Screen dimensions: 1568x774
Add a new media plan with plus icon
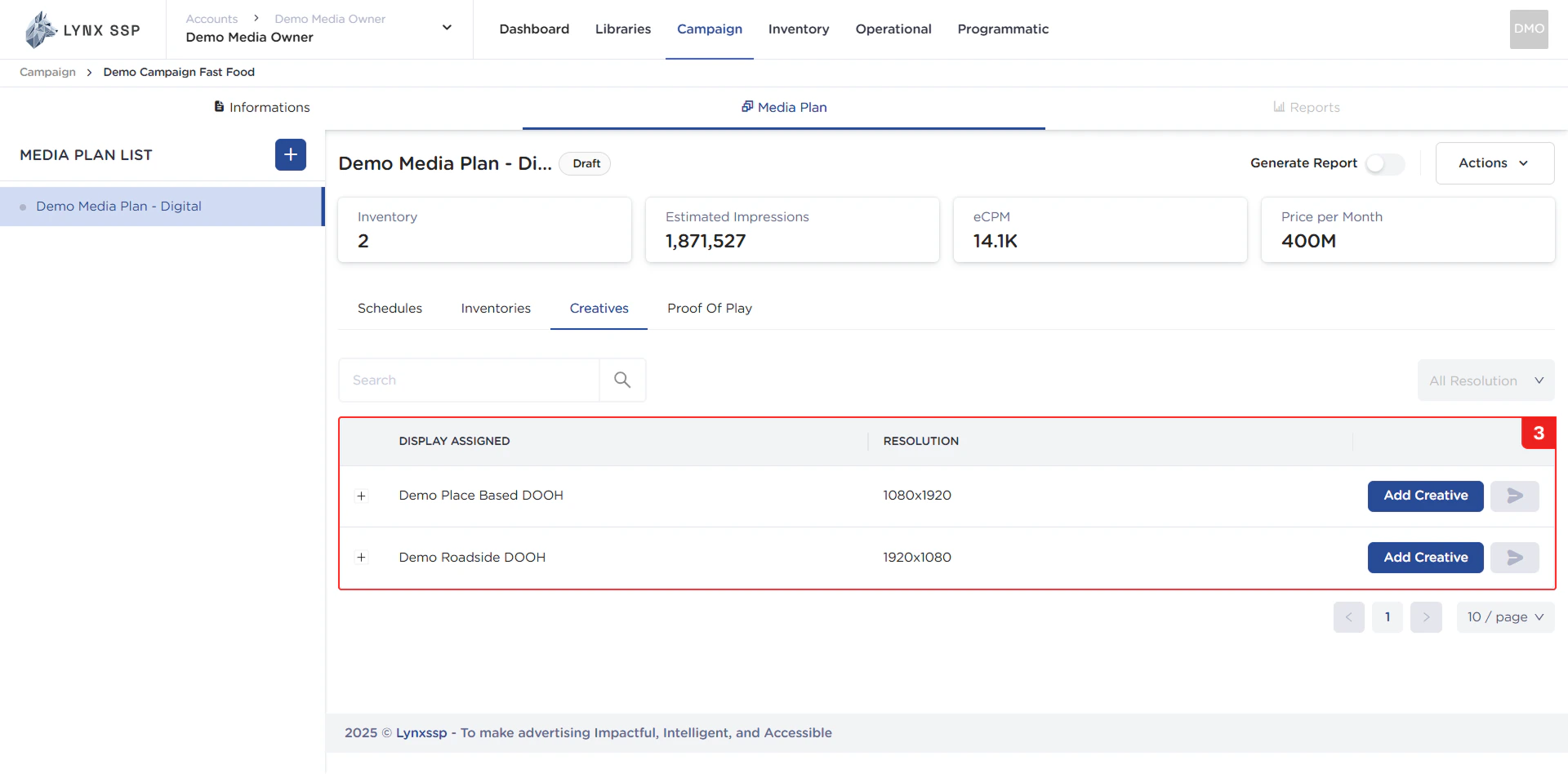pyautogui.click(x=290, y=155)
